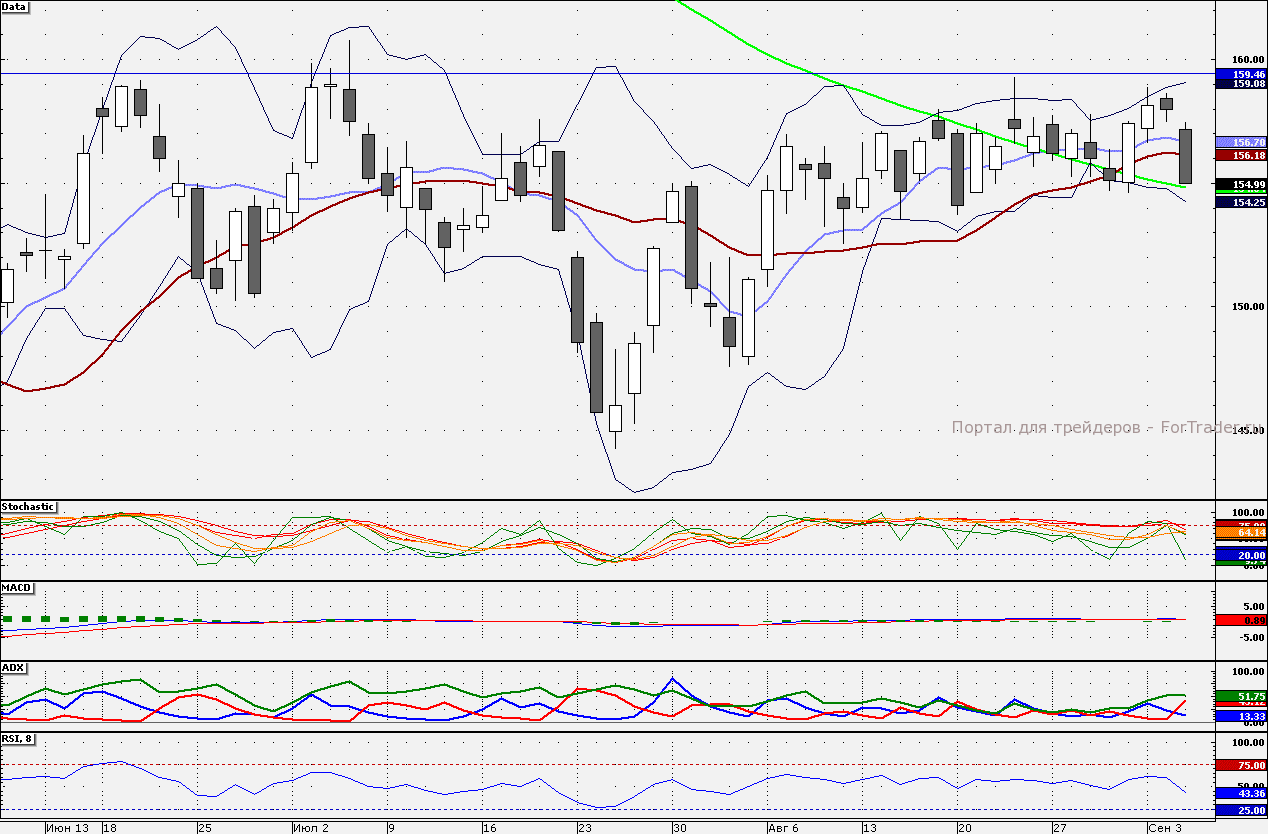Click the 100.00 label in ADX panel

(1250, 671)
